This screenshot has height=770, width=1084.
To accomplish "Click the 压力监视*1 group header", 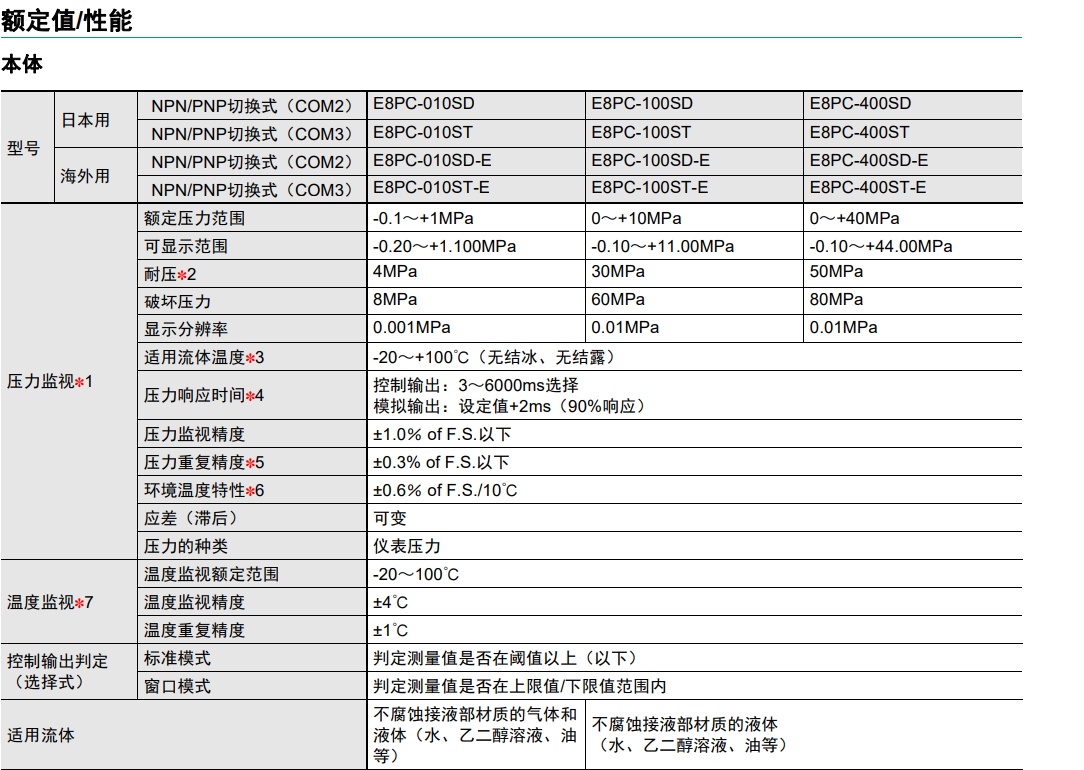I will point(50,382).
